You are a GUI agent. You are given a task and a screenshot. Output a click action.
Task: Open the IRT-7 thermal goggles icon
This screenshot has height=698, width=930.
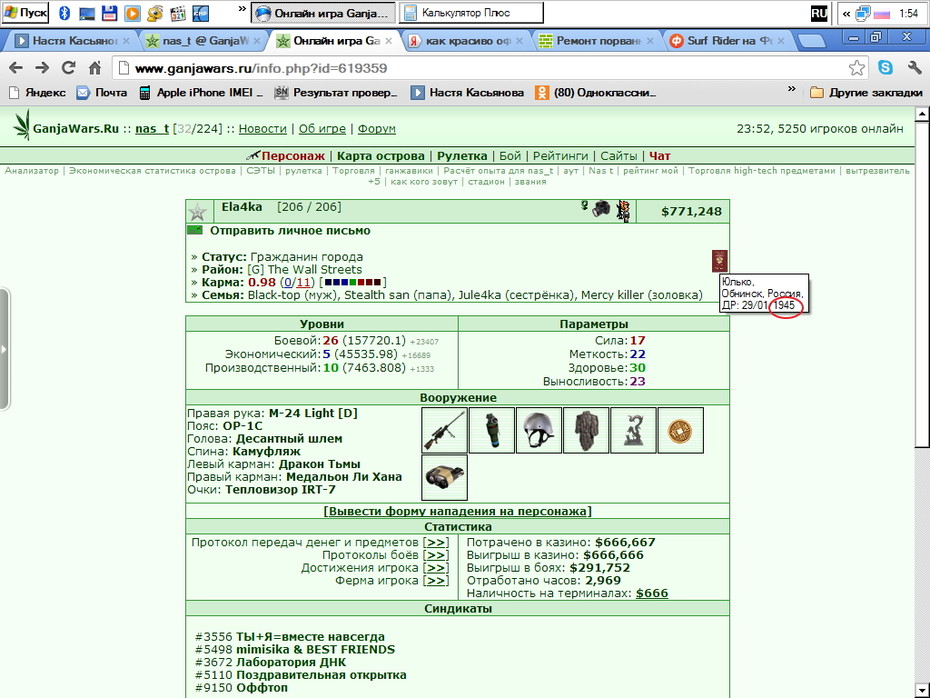coord(444,477)
